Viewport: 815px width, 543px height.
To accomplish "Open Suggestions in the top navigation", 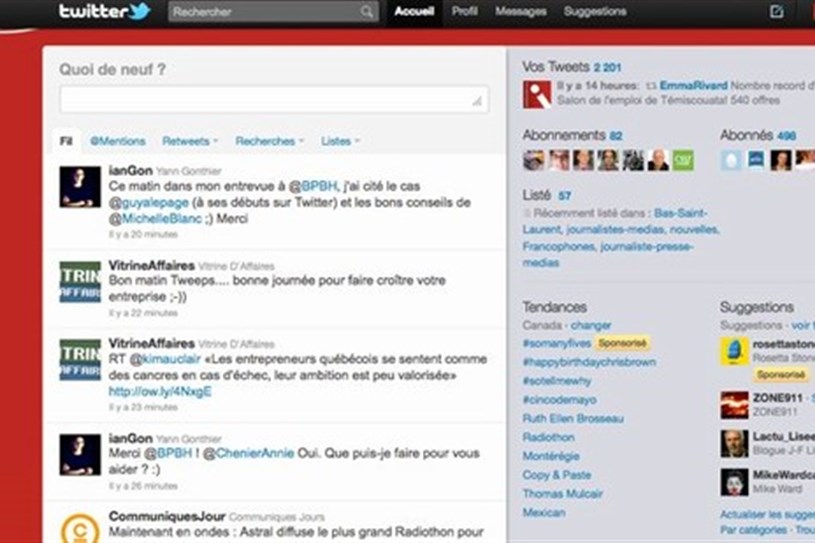I will (595, 11).
